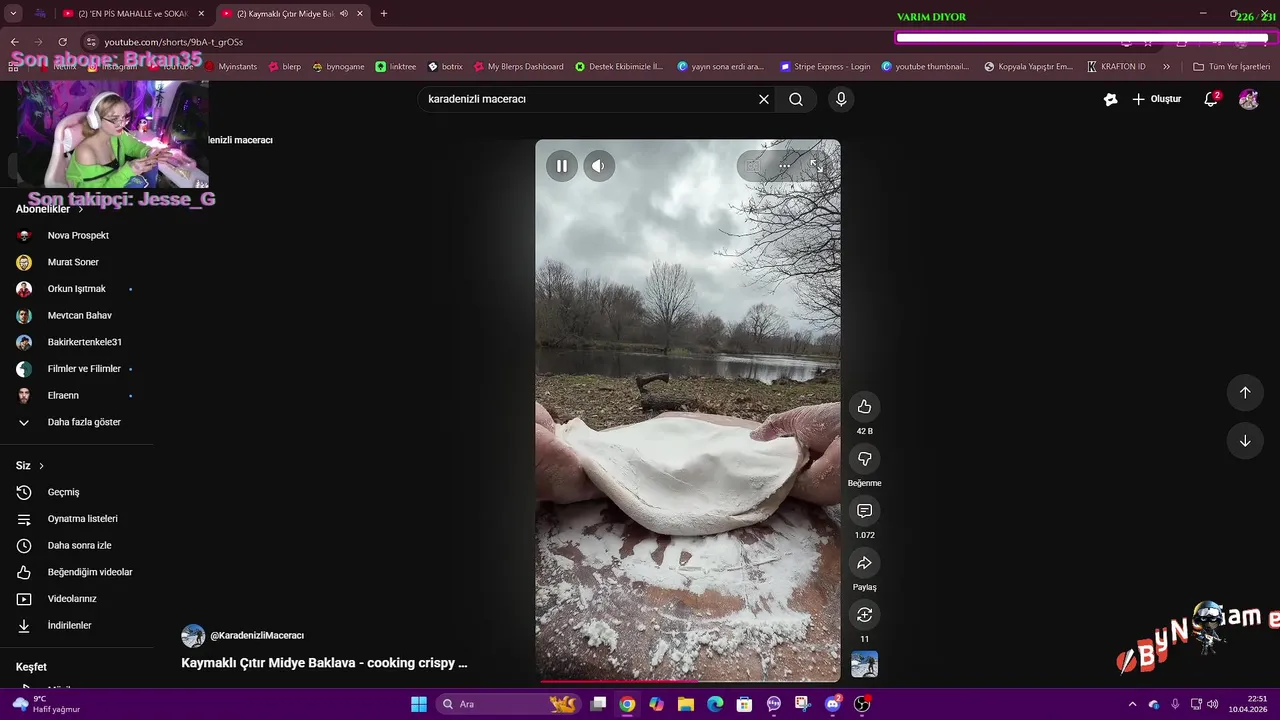This screenshot has width=1280, height=720.
Task: Open @KaradenizliMaceracı channel name
Action: (257, 635)
